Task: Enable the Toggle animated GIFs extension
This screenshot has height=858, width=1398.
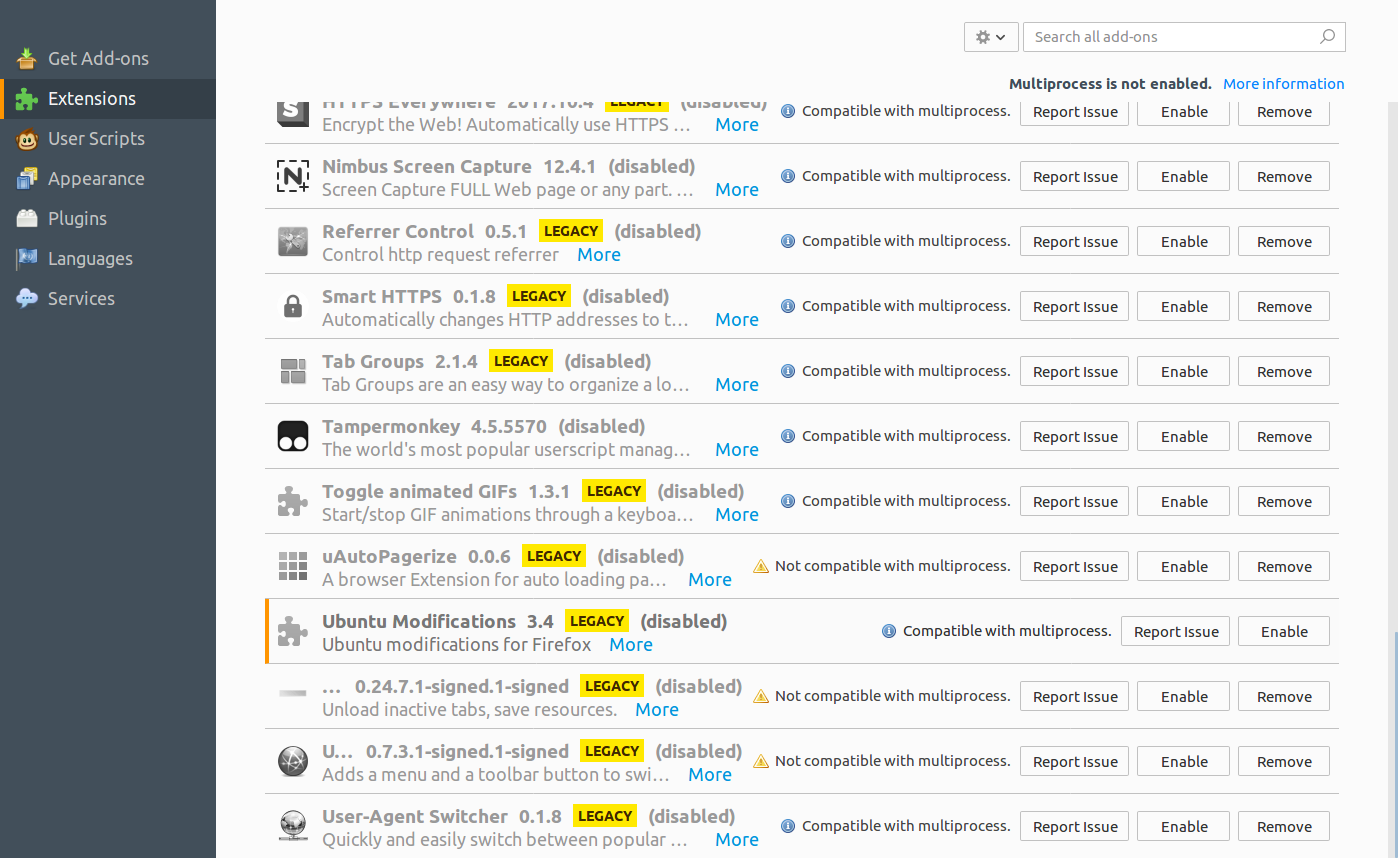Action: click(1184, 502)
